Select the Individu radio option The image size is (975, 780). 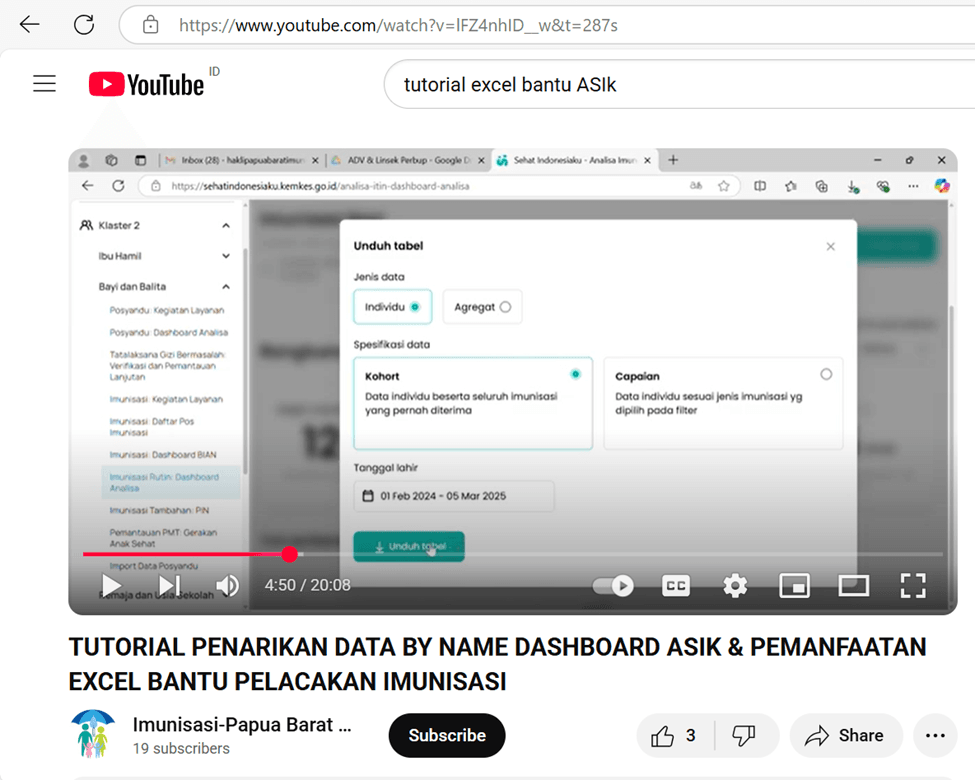coord(392,307)
